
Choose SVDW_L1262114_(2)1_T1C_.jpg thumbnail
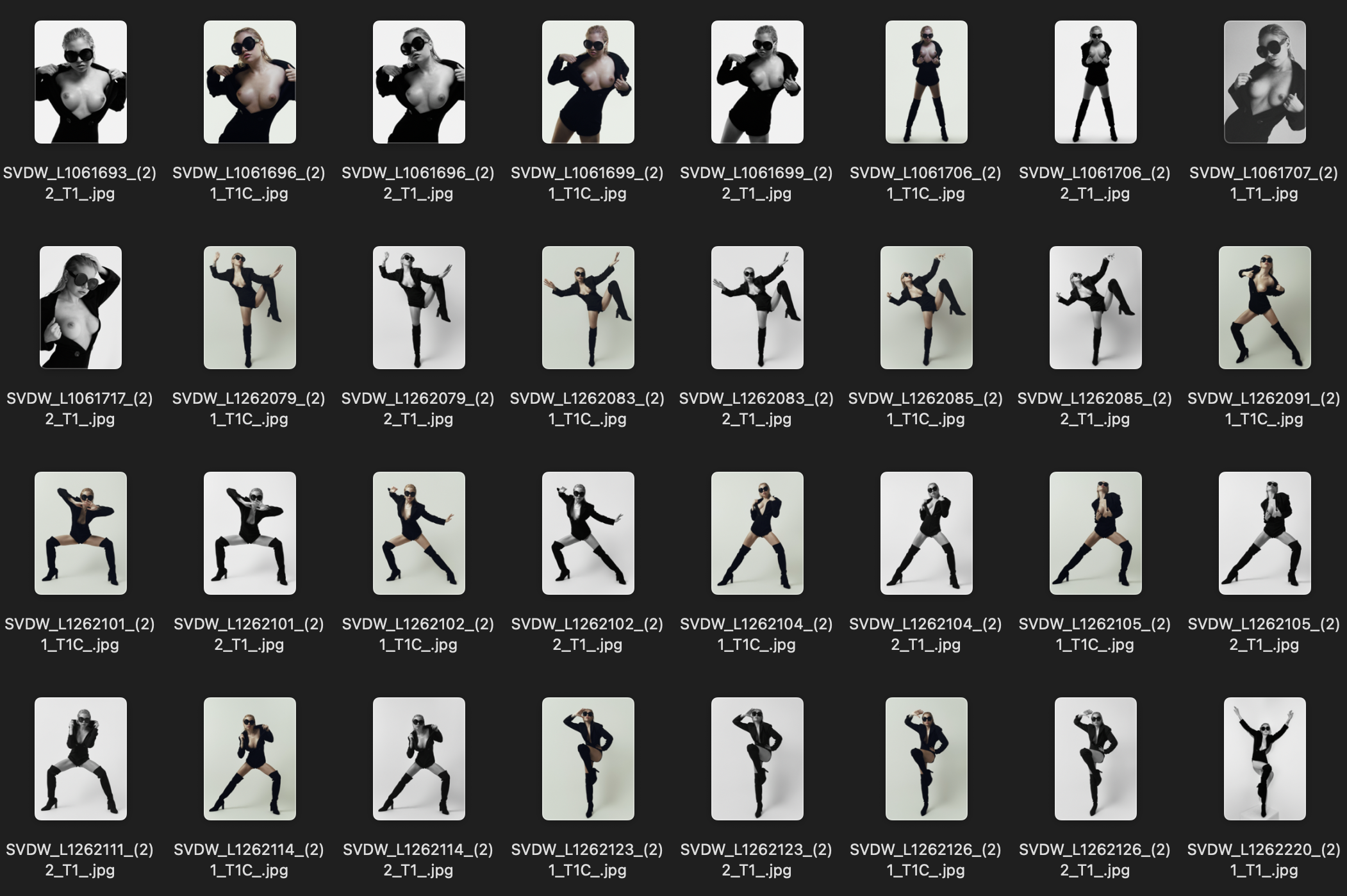point(249,759)
